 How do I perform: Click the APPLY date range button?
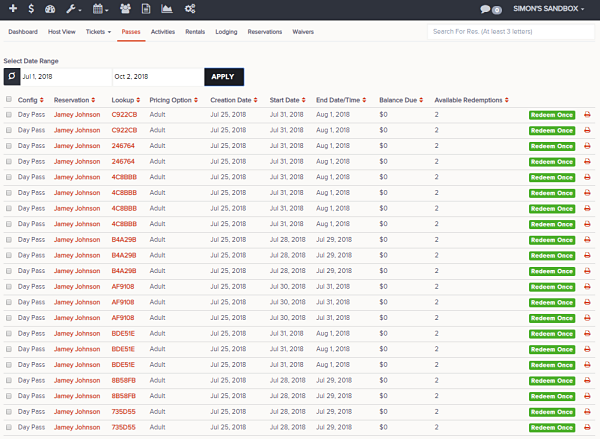click(x=224, y=77)
